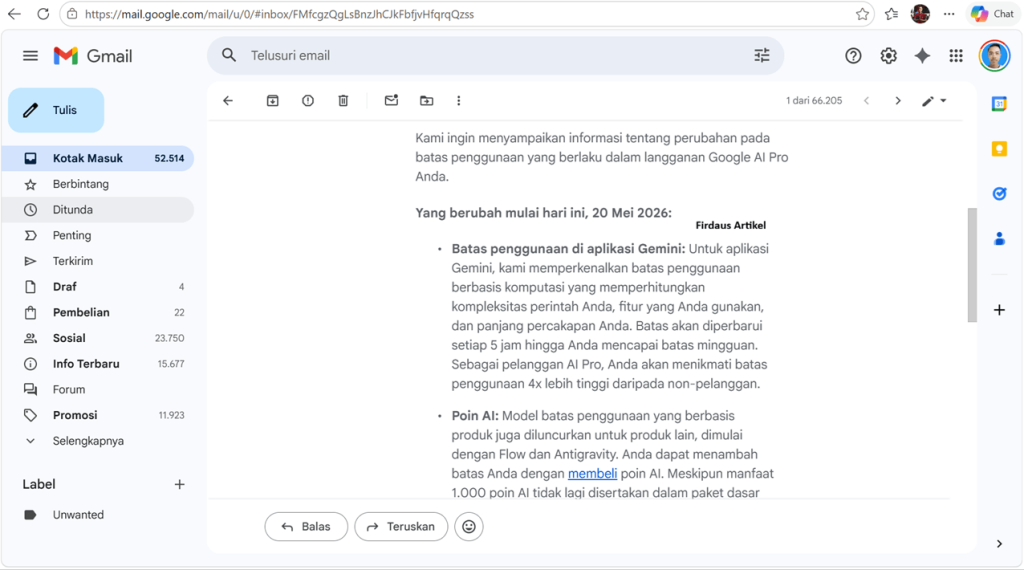Click 'Batas penggunaan di aplikasi Gemini:' heading
The image size is (1024, 570).
(x=568, y=249)
